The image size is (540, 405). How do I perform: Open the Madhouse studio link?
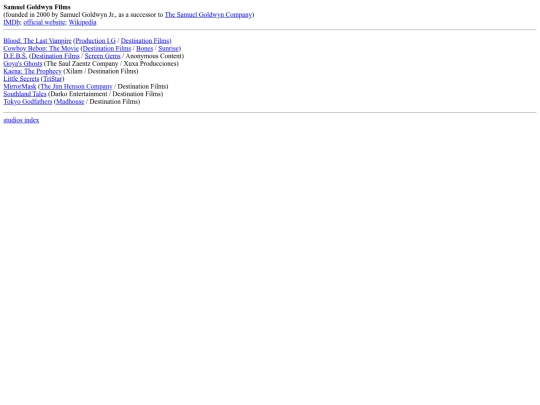click(70, 102)
